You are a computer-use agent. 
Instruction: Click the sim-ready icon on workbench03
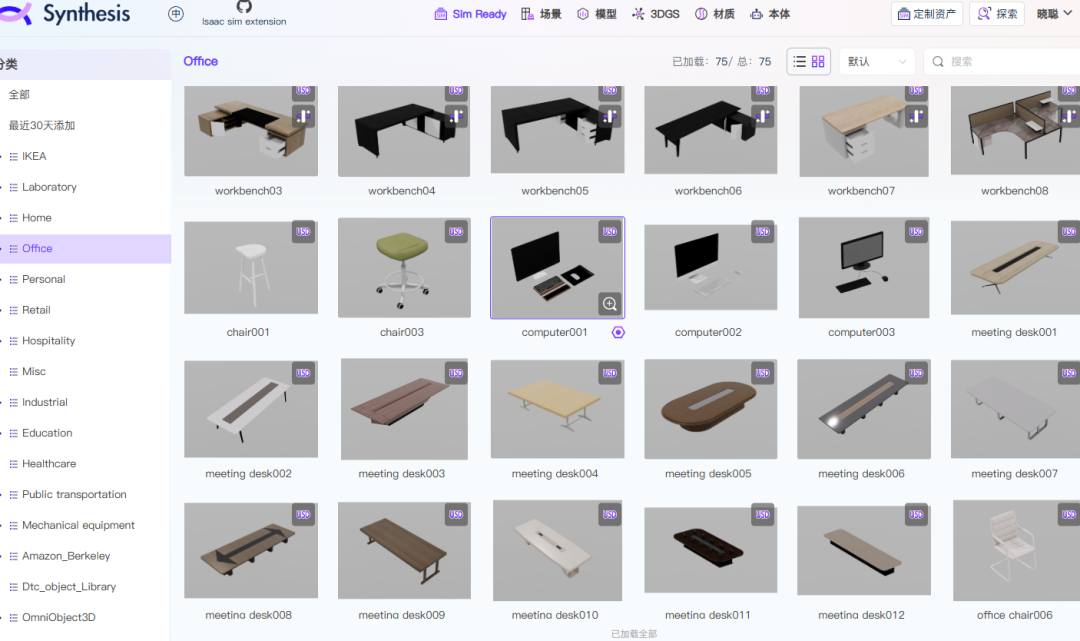pos(303,116)
